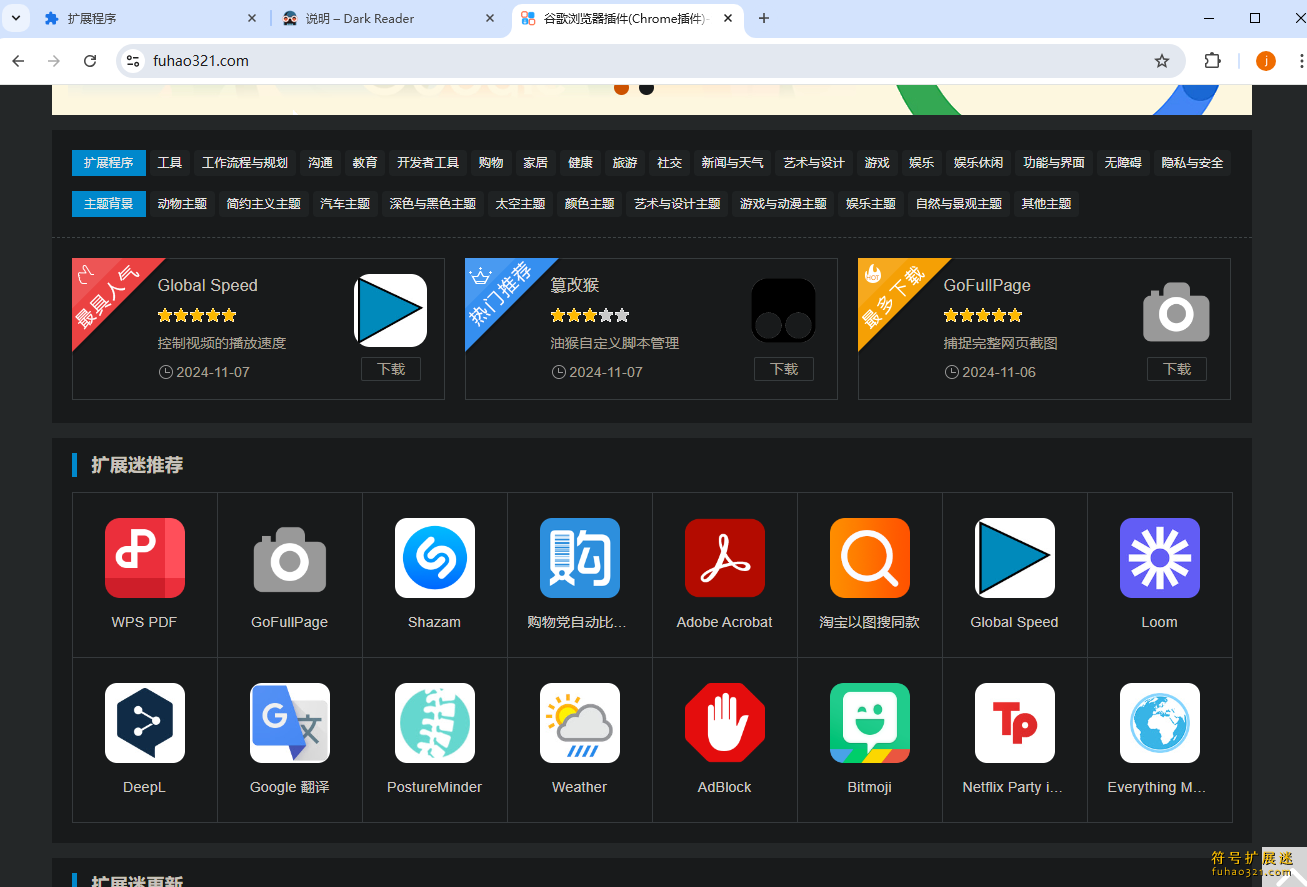This screenshot has width=1307, height=887.
Task: Select the 新闻与天气 category
Action: pyautogui.click(x=733, y=163)
